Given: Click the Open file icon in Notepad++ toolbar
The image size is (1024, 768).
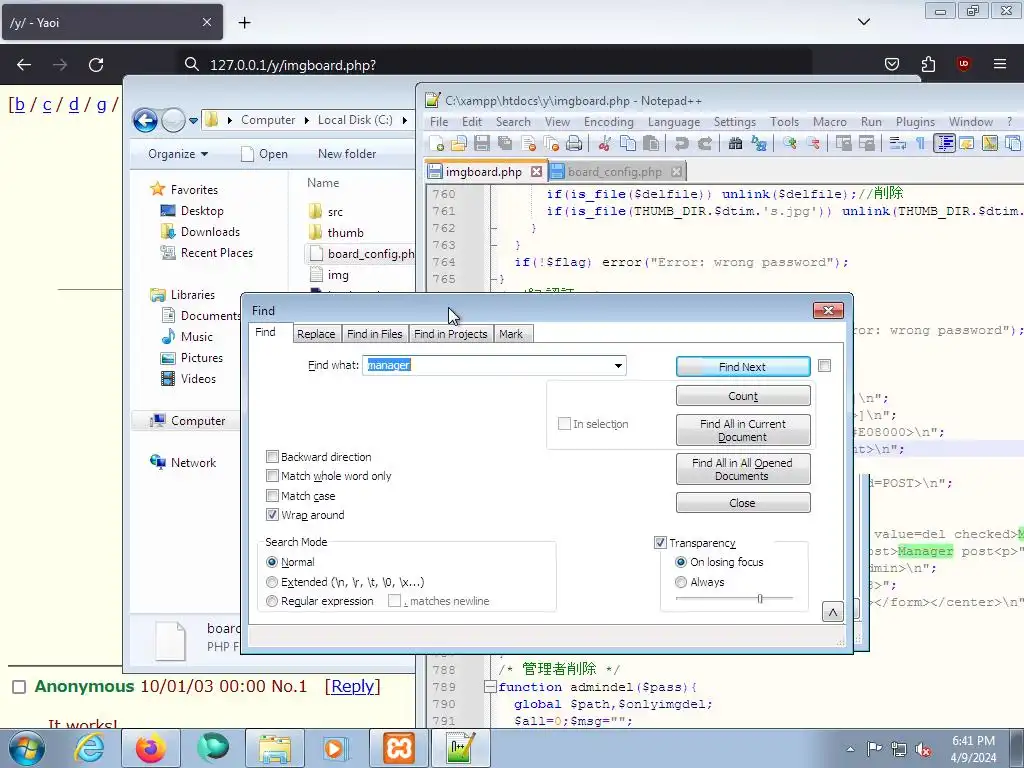Looking at the screenshot, I should 459,143.
